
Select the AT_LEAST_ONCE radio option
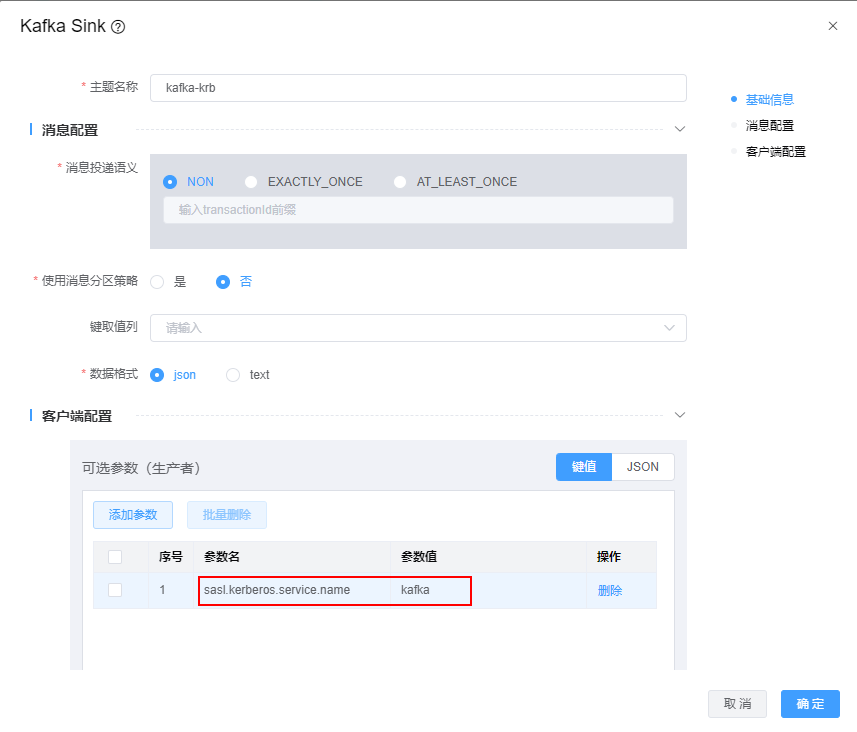click(x=400, y=182)
